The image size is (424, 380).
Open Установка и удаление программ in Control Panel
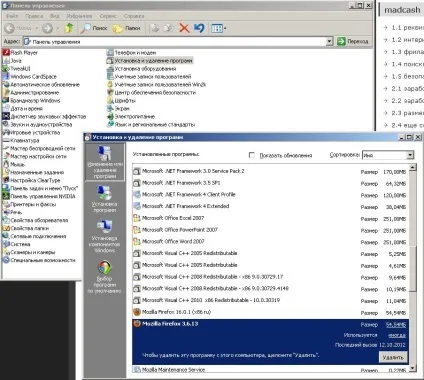tap(149, 61)
